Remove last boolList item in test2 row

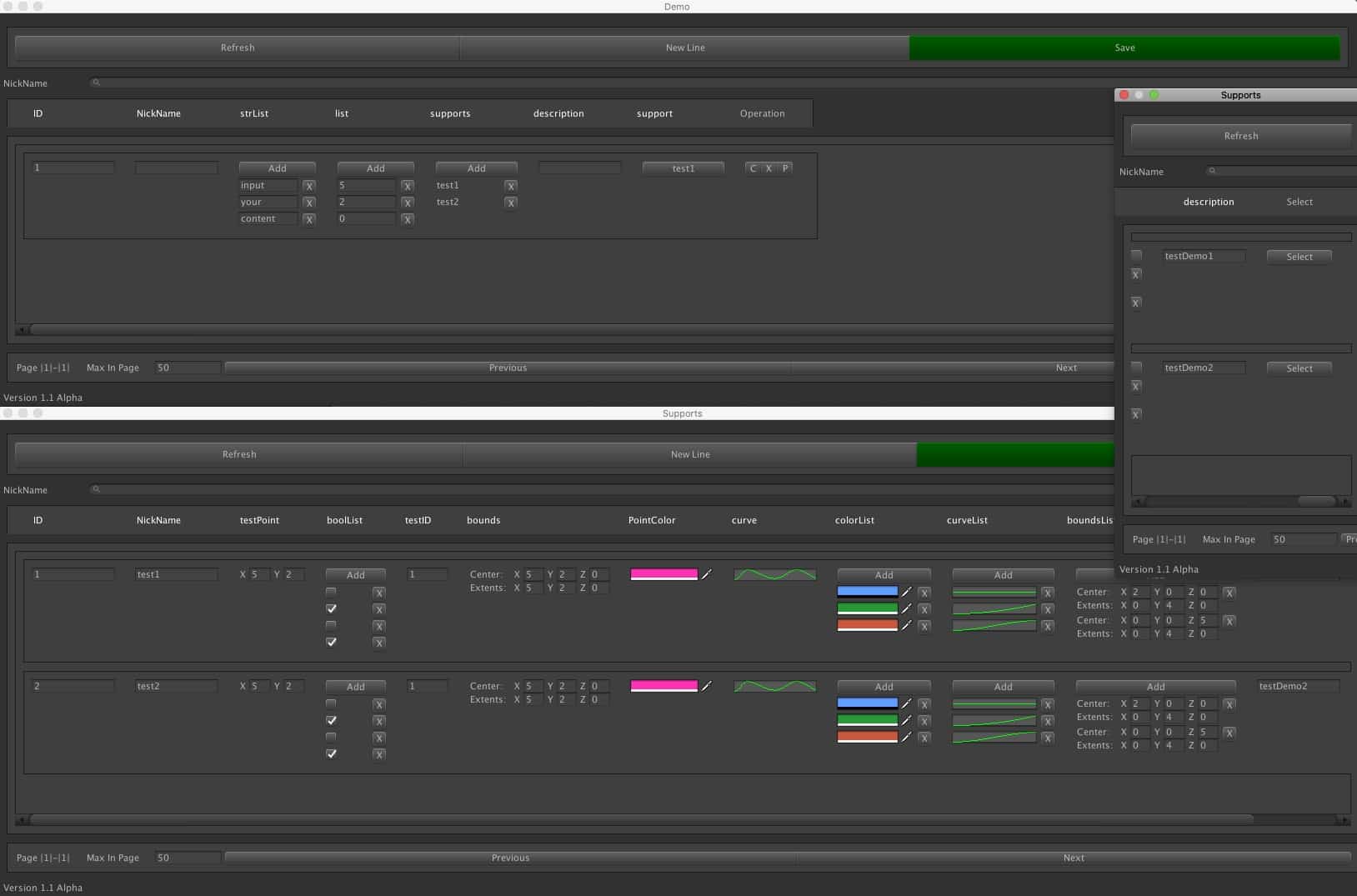379,754
